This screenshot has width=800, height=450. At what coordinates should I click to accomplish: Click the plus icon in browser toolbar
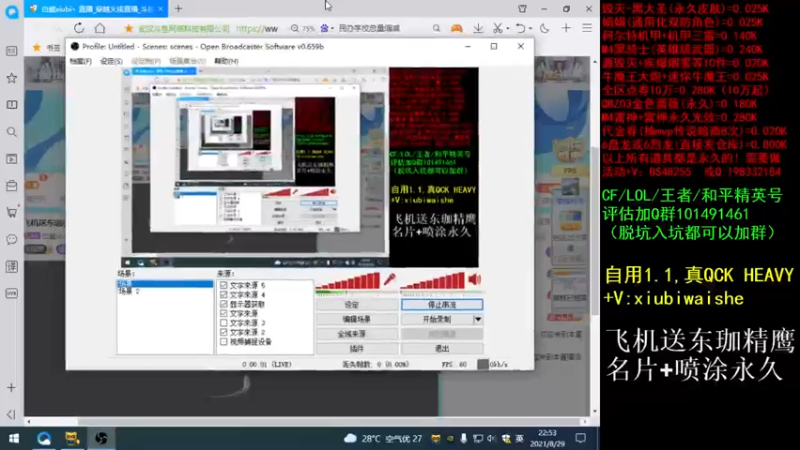tap(566, 29)
